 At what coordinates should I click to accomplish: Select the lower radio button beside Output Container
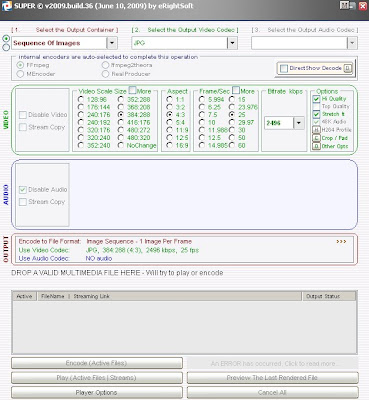(x=6, y=47)
